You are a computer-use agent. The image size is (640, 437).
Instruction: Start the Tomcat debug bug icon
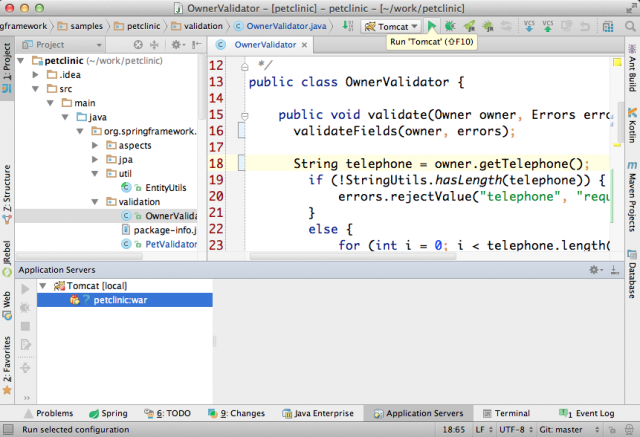(x=450, y=27)
